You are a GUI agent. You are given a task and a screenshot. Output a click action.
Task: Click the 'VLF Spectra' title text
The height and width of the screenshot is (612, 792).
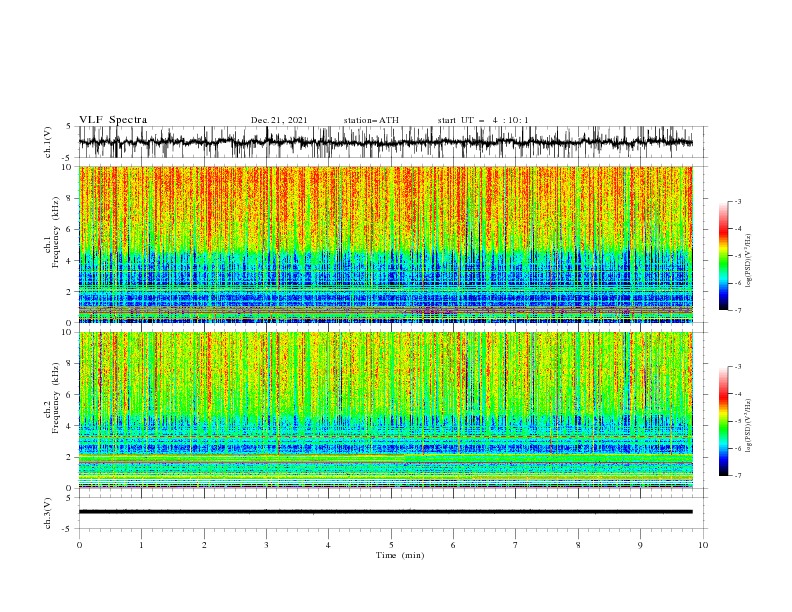tap(113, 120)
